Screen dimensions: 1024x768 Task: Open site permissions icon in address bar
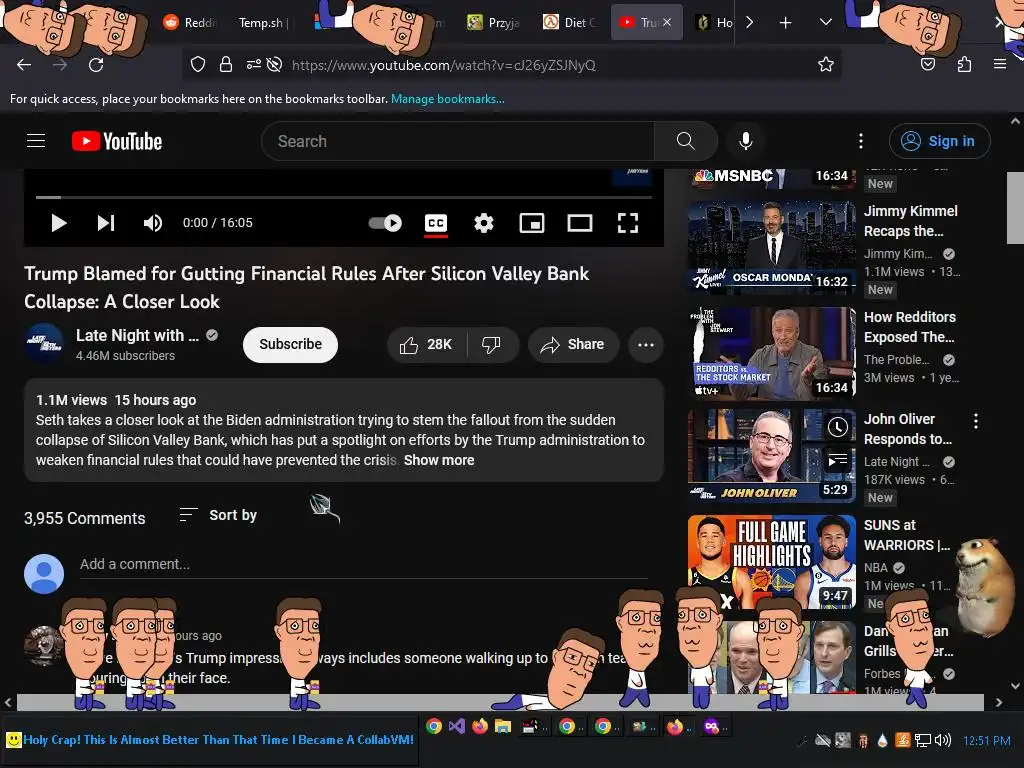point(253,65)
